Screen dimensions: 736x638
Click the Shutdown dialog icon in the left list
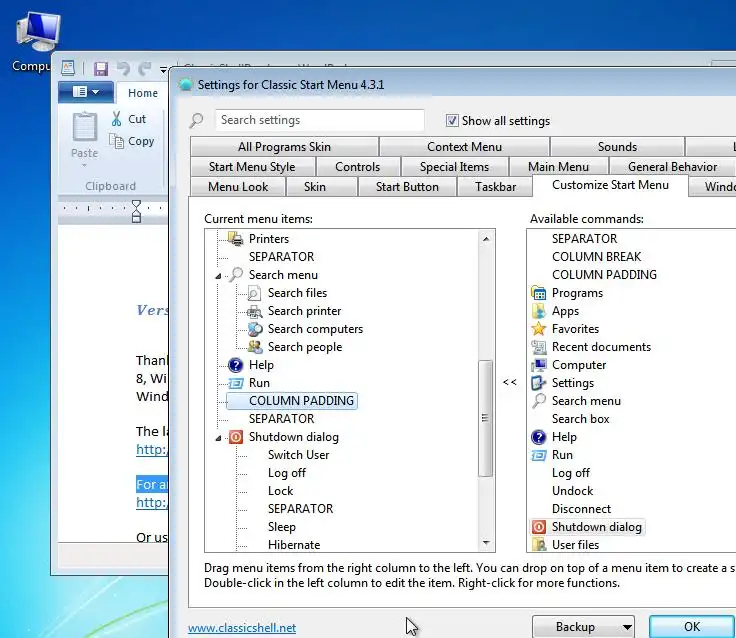[236, 437]
